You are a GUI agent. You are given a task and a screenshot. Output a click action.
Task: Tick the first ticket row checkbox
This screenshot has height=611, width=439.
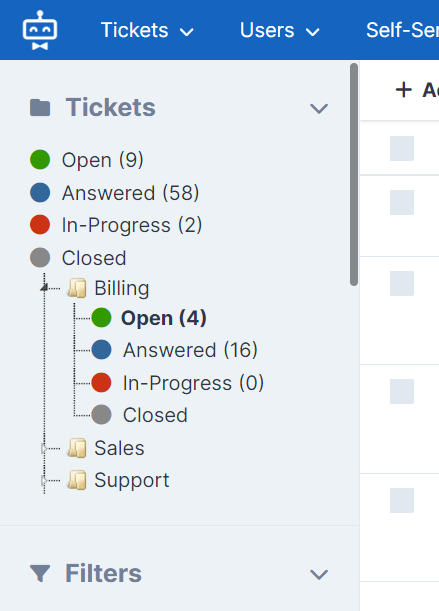click(402, 148)
